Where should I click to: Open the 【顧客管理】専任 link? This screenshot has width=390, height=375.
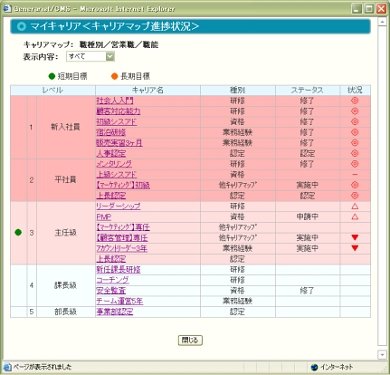click(122, 238)
